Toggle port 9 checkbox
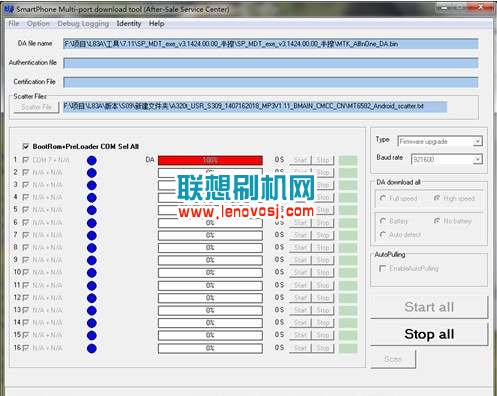Screen dimensions: 497x396 click(x=25, y=260)
